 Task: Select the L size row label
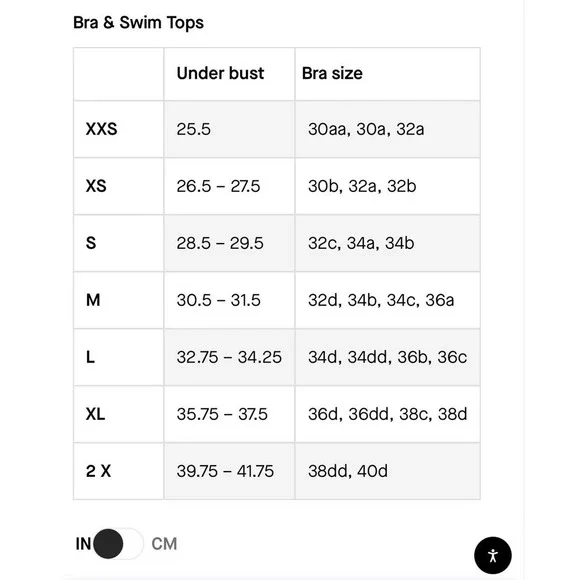90,357
